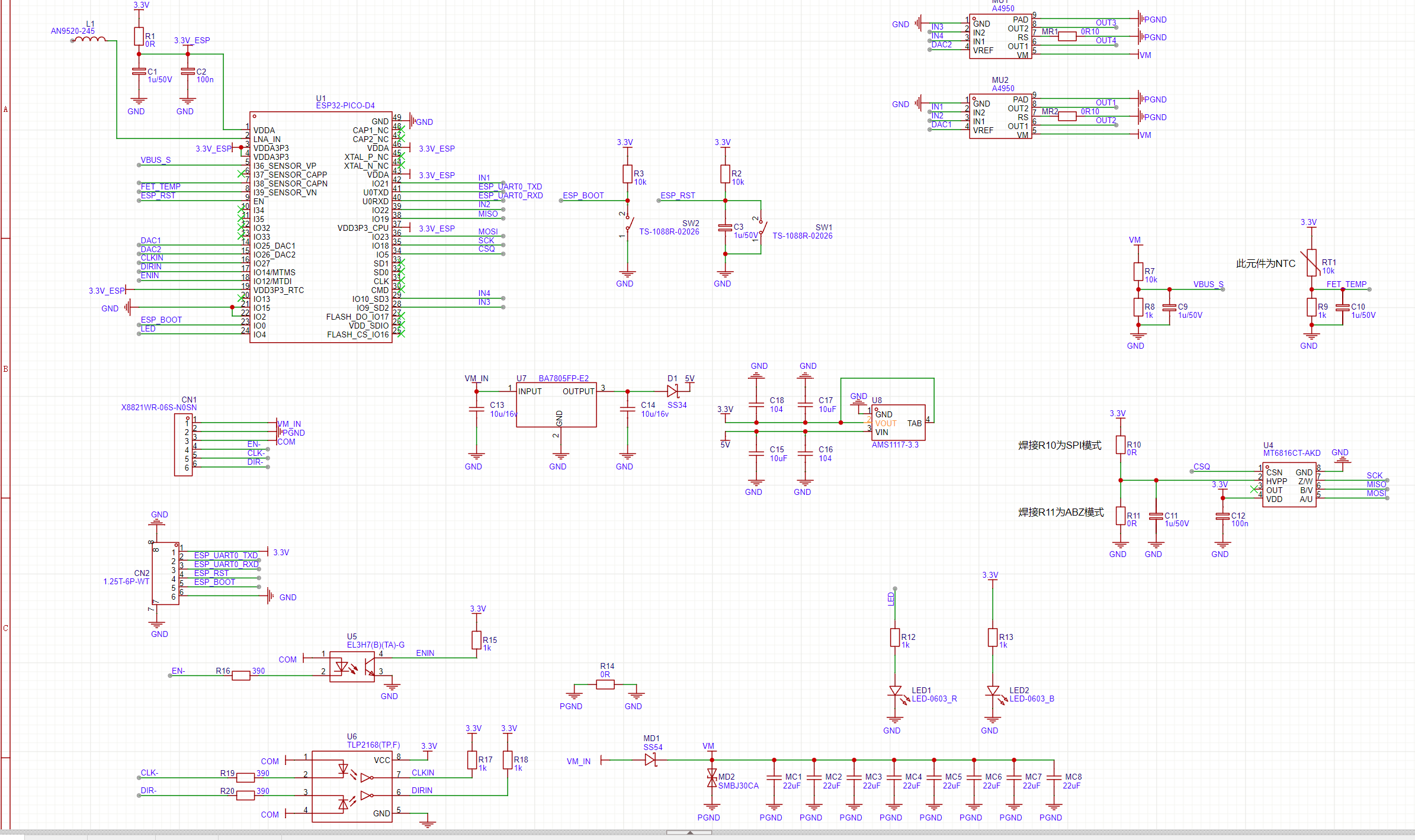Expand the bottom panel handle arrow
The height and width of the screenshot is (840, 1415).
pos(689,832)
